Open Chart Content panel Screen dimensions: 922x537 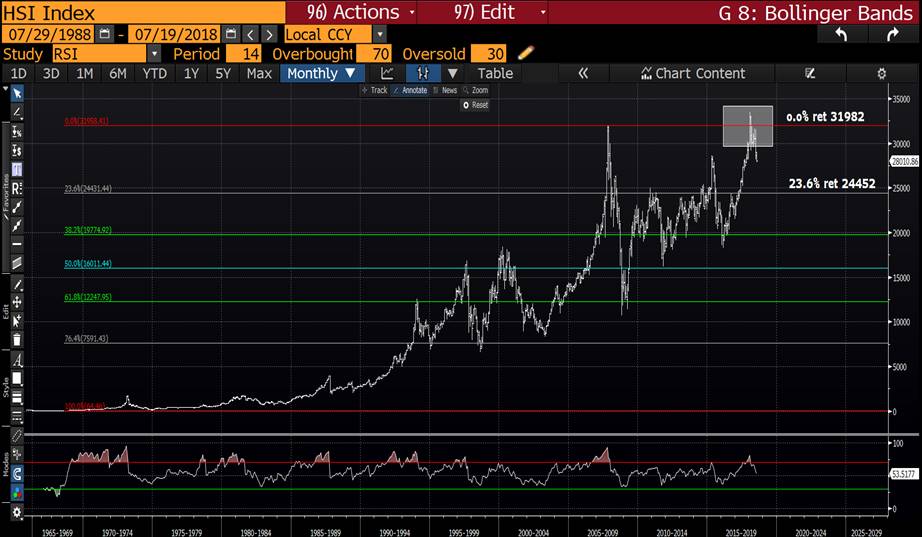click(693, 74)
